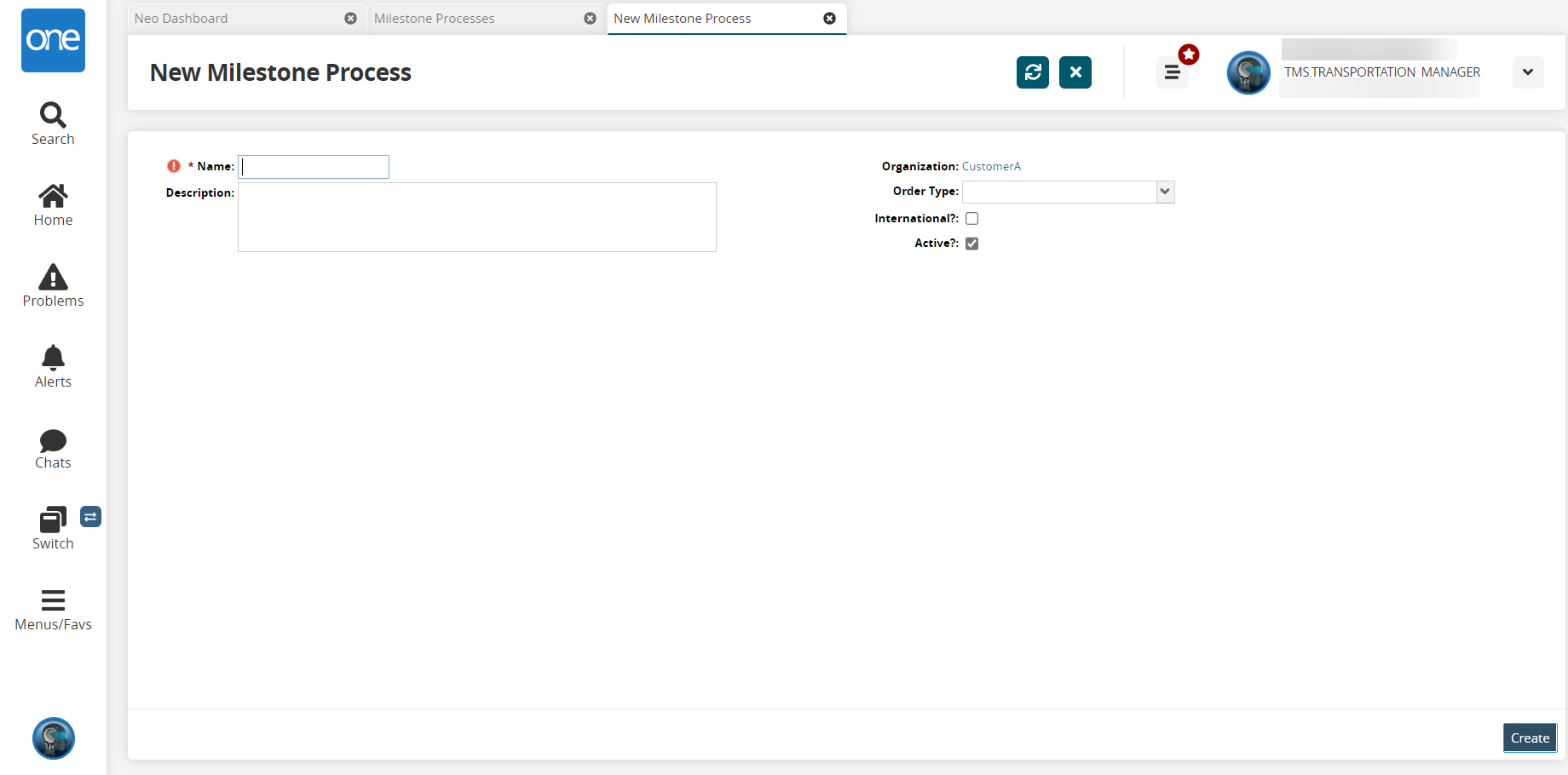The image size is (1568, 775).
Task: Click the Create button
Action: [x=1530, y=738]
